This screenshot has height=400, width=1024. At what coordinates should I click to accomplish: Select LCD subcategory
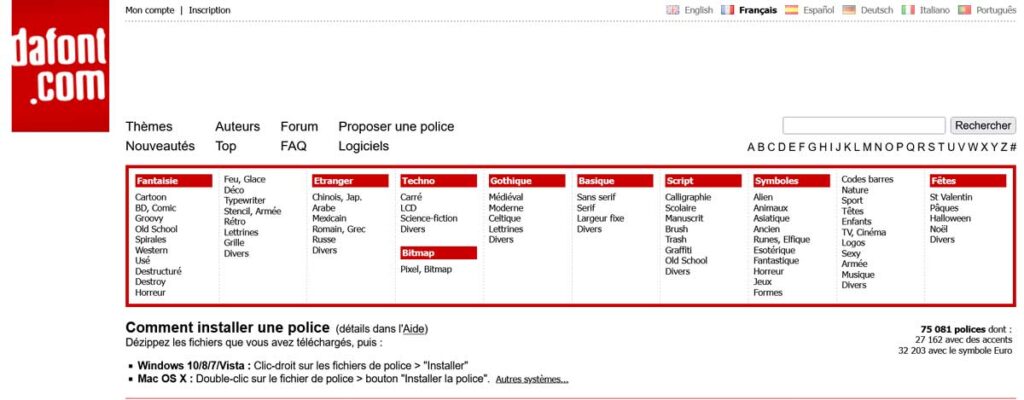click(x=408, y=208)
